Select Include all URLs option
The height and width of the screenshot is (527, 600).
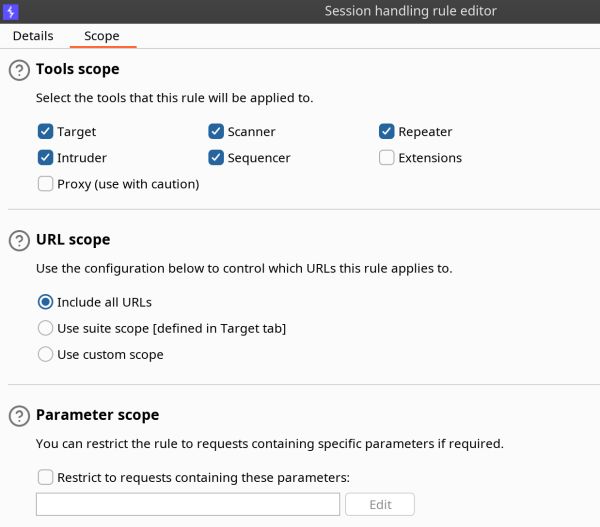(45, 302)
